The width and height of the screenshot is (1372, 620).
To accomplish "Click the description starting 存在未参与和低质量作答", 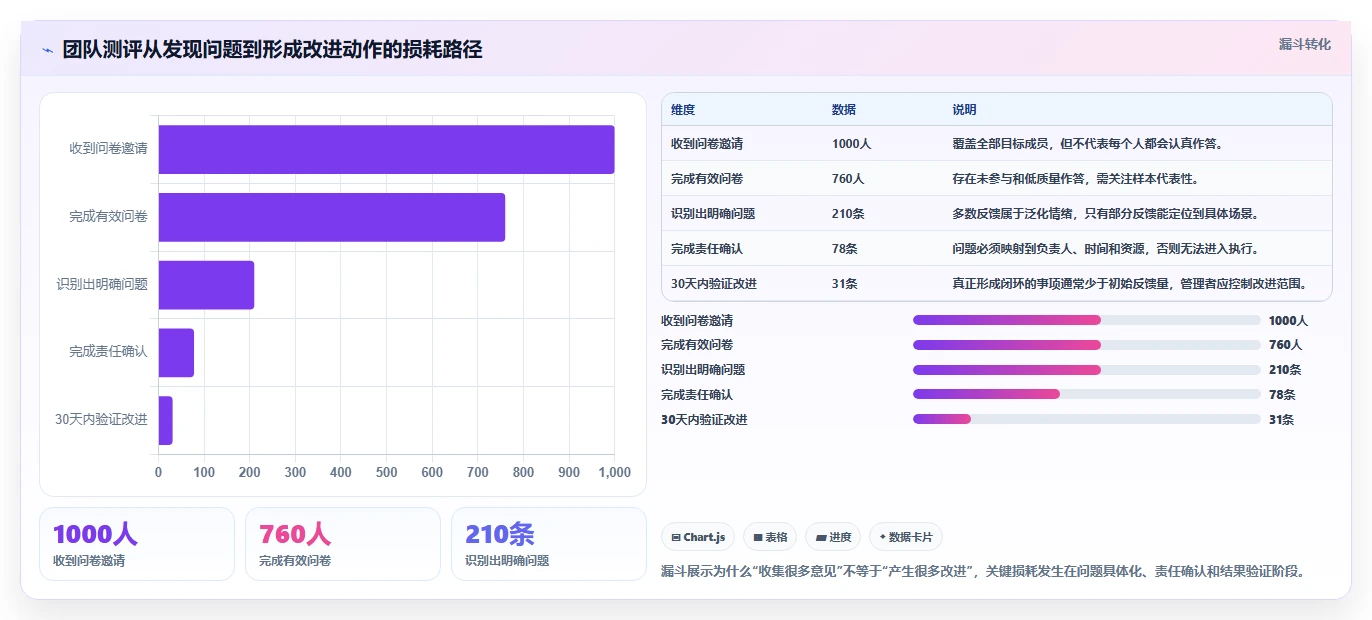I will coord(1075,179).
